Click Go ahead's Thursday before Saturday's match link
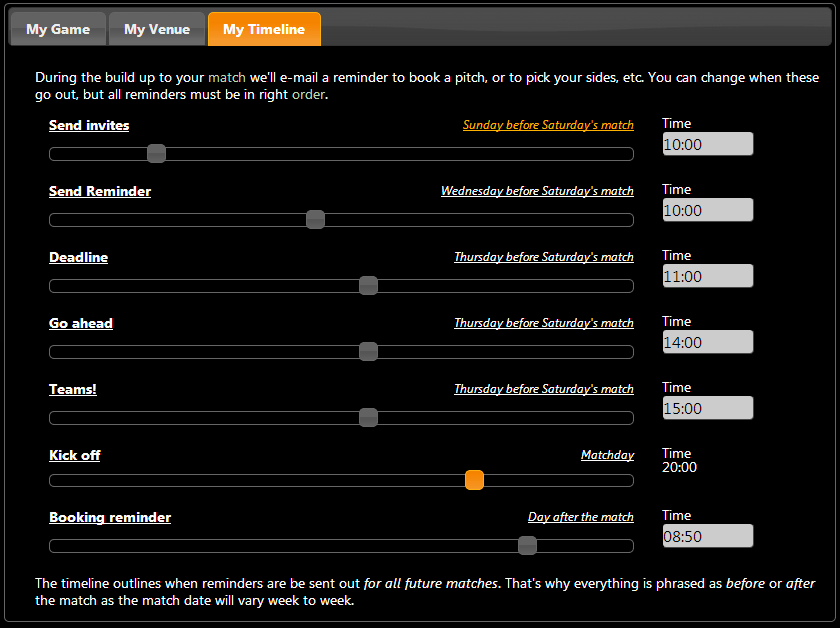 pos(544,323)
